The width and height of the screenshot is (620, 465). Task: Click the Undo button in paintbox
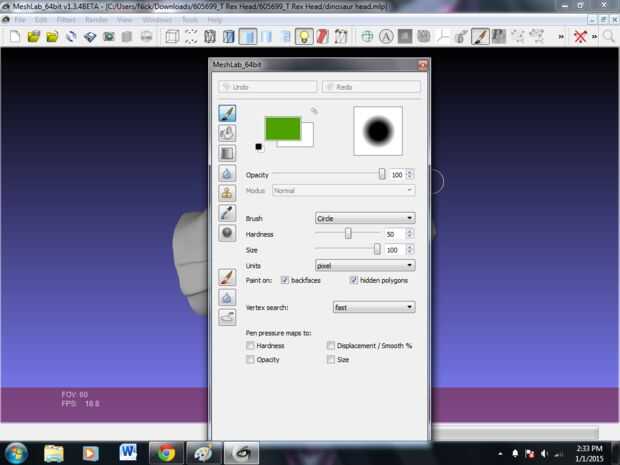click(268, 87)
